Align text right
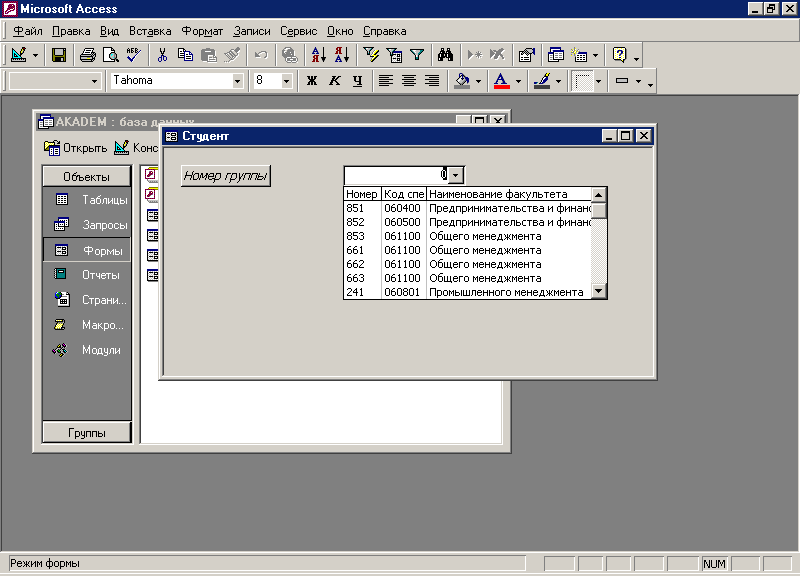Image resolution: width=800 pixels, height=576 pixels. point(432,81)
